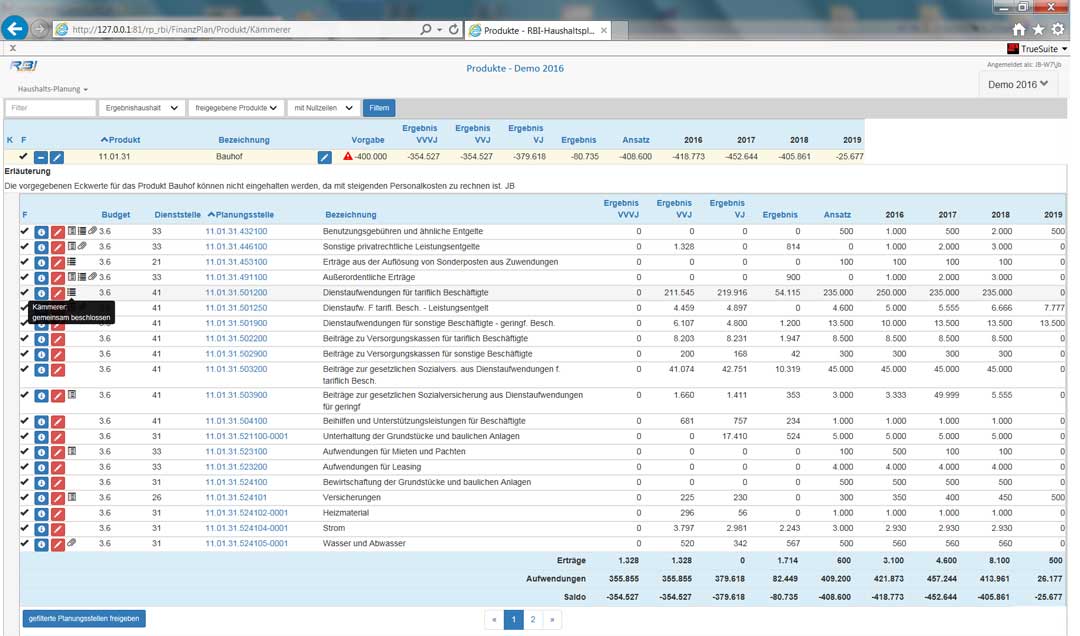
Task: Open paperclip attachment of row 11.01.31.432100
Action: click(x=92, y=231)
